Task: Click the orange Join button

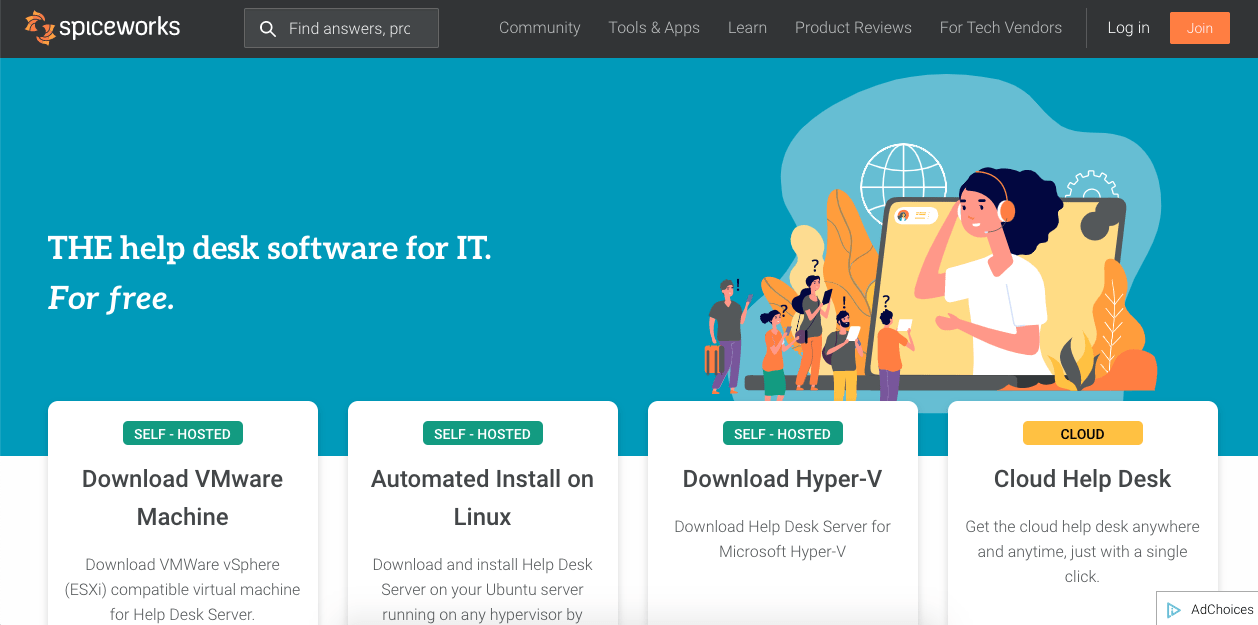Action: (x=1200, y=28)
